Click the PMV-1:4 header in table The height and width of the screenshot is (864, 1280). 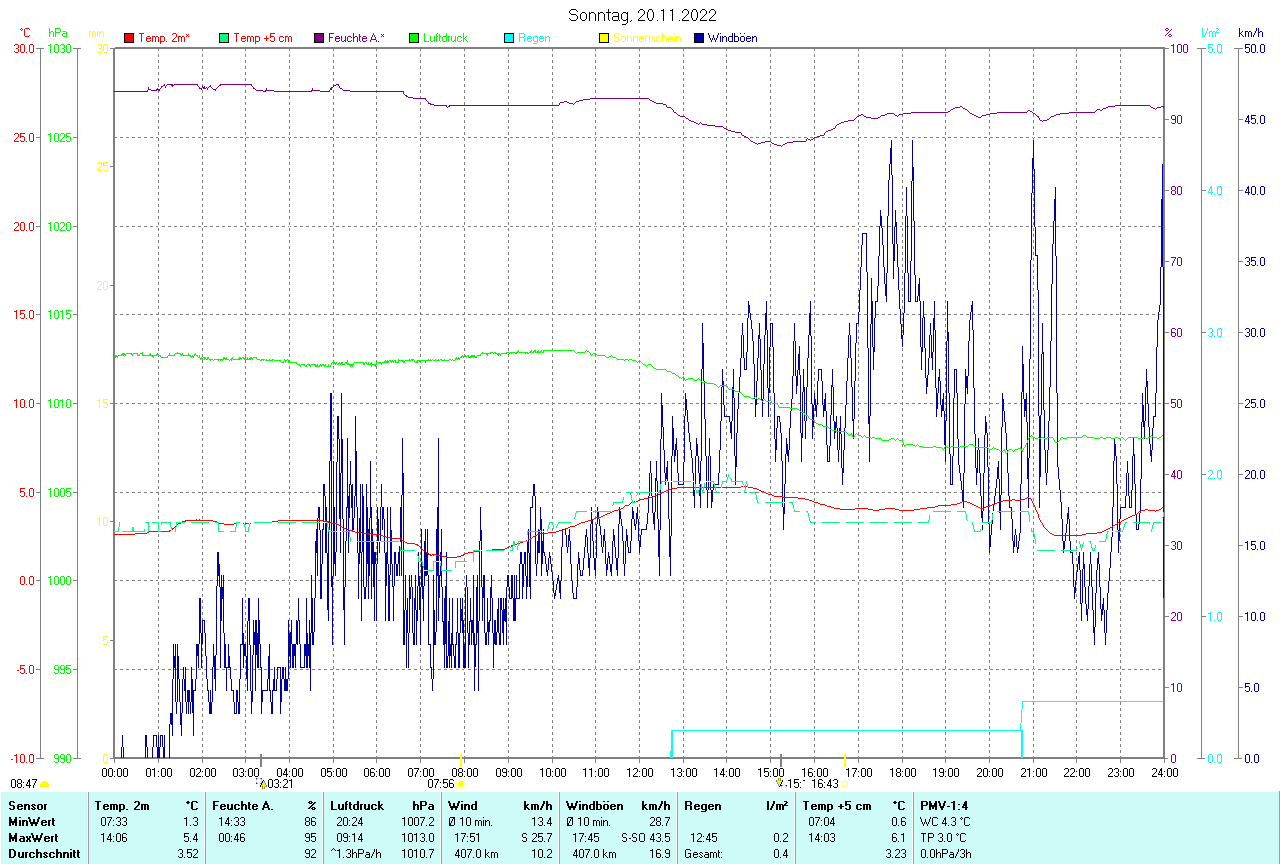tap(945, 806)
